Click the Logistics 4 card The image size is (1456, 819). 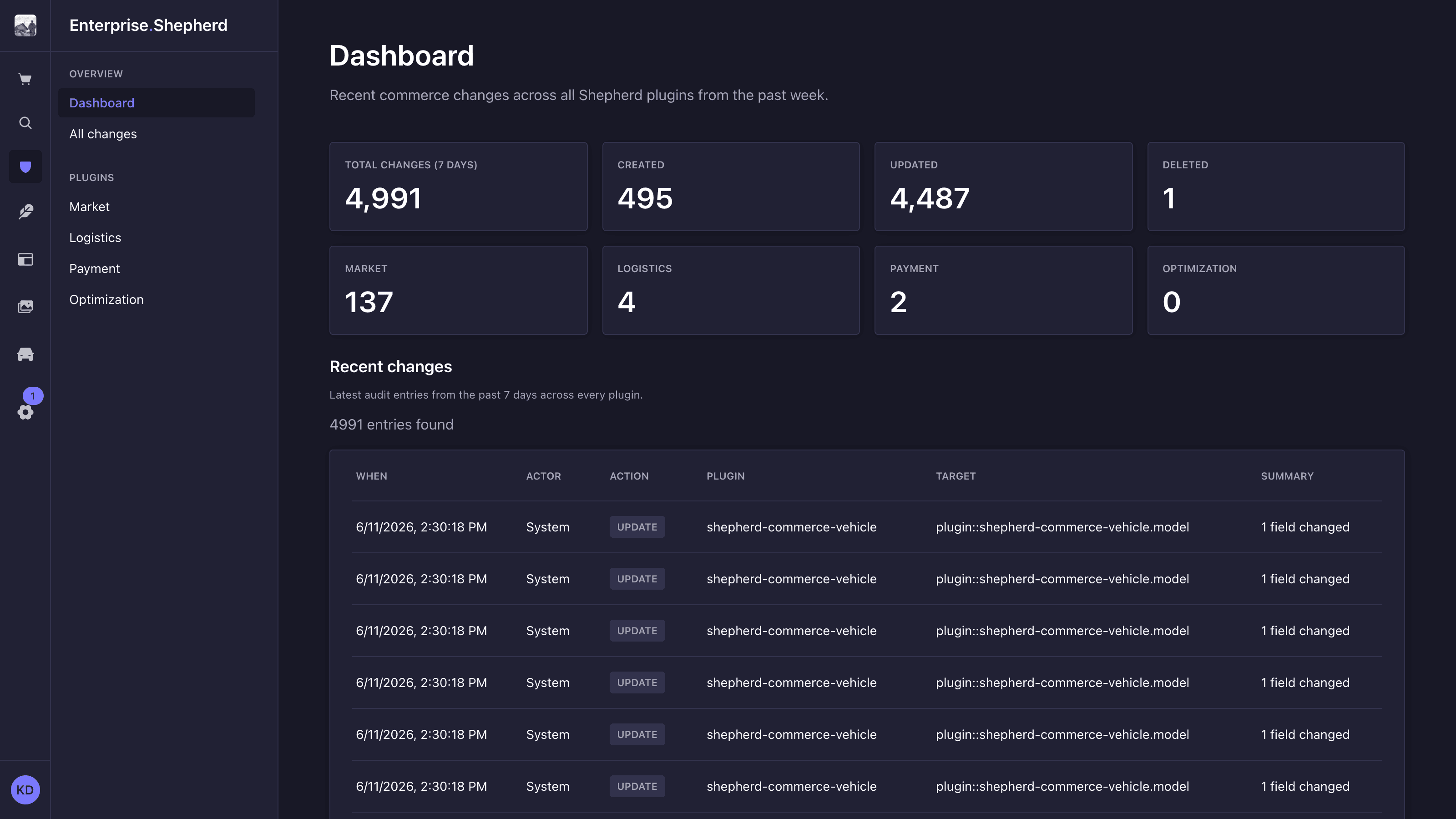click(x=731, y=291)
